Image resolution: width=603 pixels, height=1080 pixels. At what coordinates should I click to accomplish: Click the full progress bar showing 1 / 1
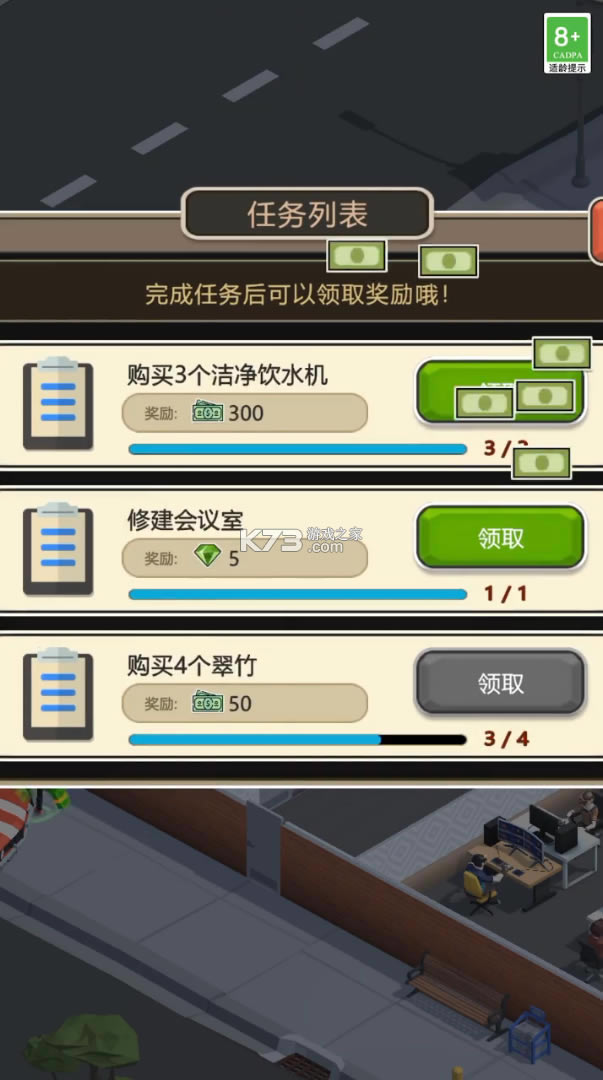pyautogui.click(x=297, y=594)
